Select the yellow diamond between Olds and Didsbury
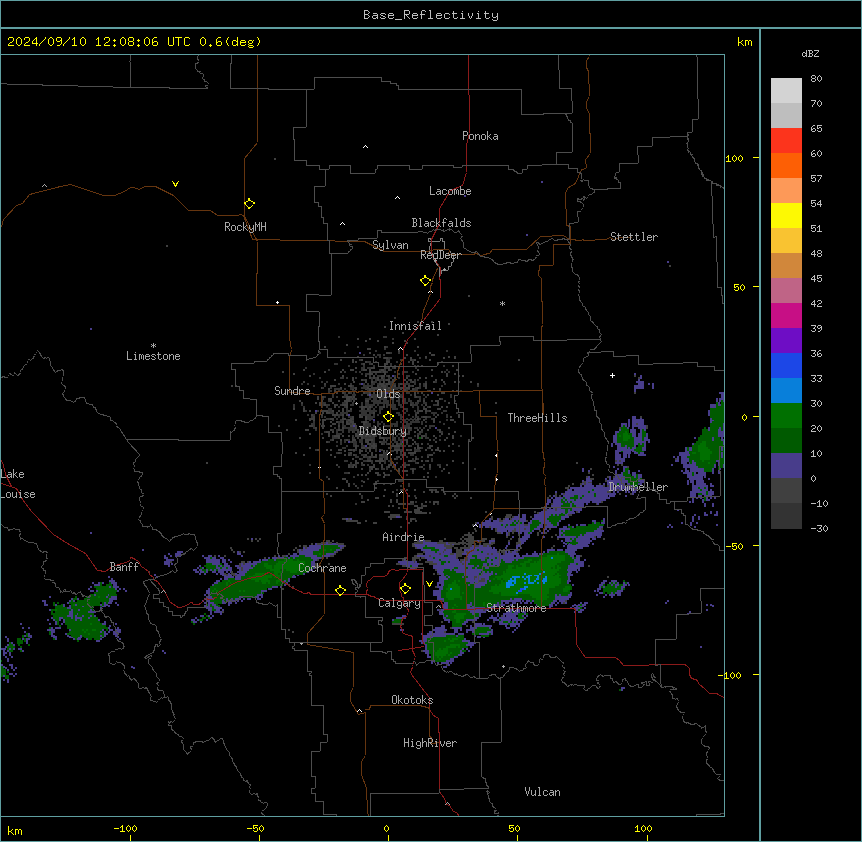862x842 pixels. 388,417
